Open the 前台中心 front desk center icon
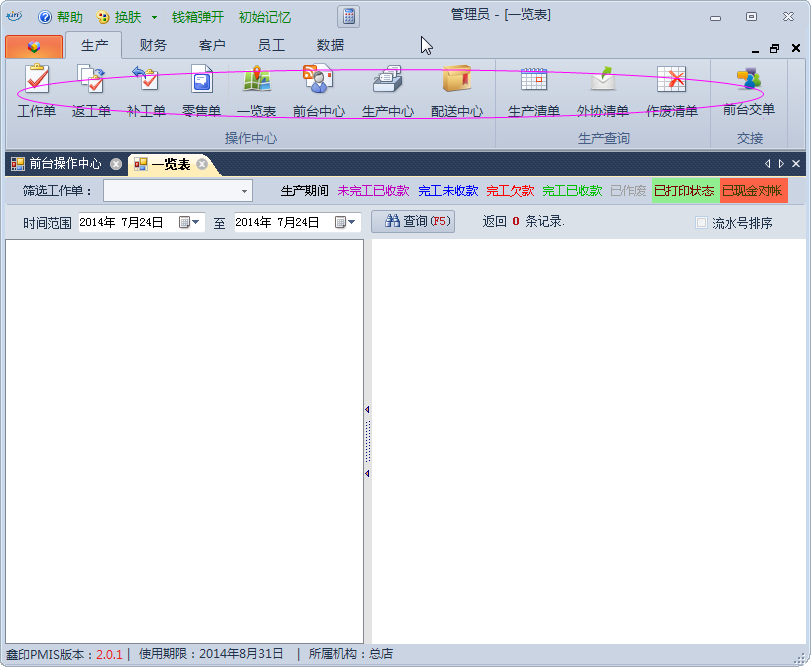This screenshot has height=667, width=811. pos(319,91)
